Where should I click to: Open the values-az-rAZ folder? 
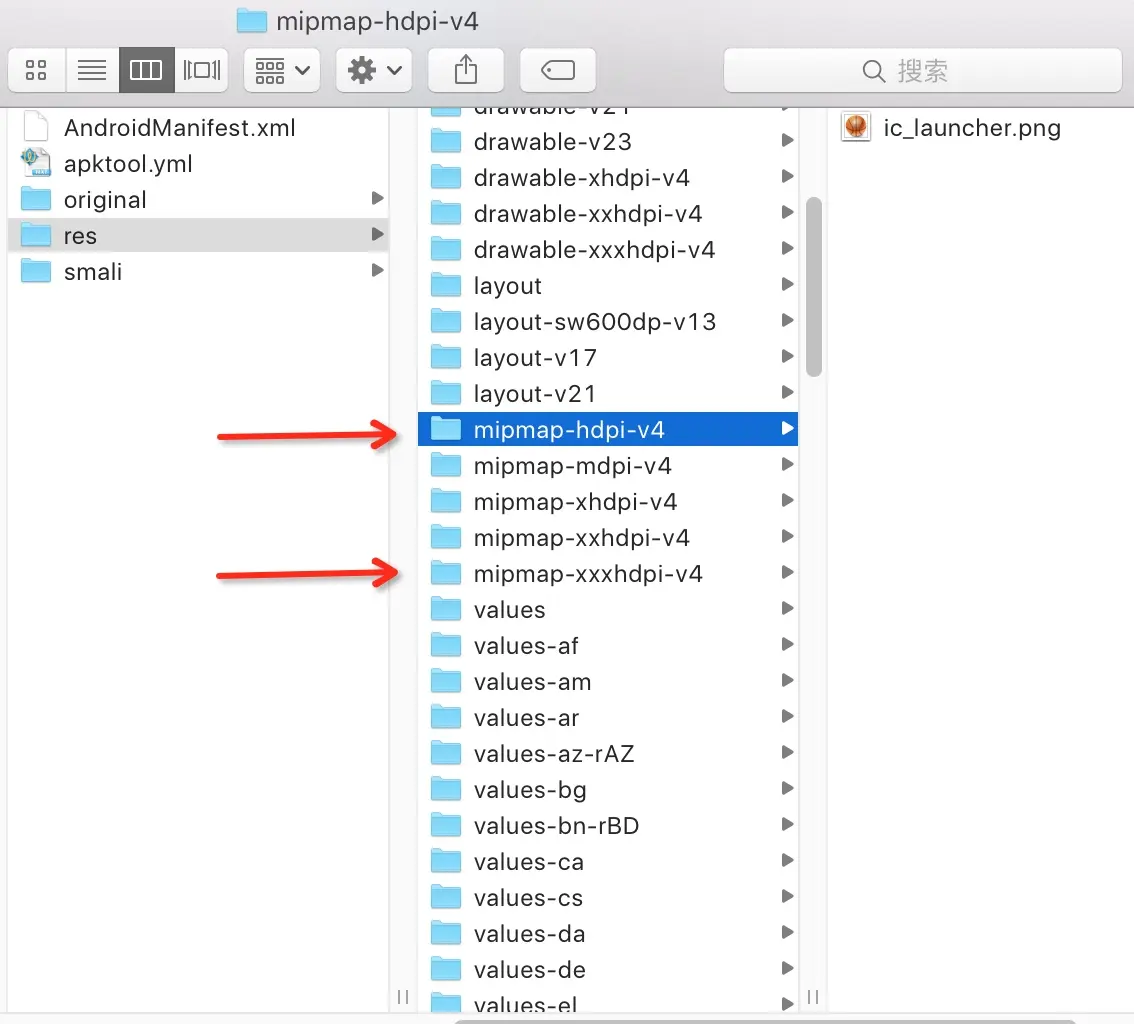(x=608, y=754)
